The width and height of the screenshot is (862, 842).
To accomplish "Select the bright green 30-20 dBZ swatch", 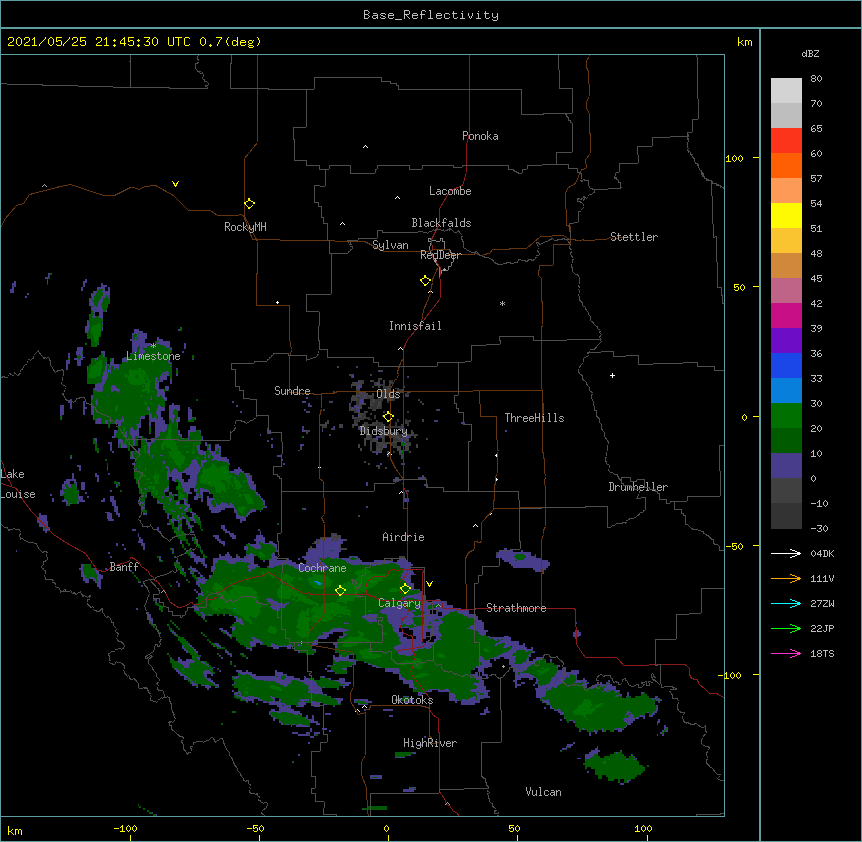I will [786, 416].
